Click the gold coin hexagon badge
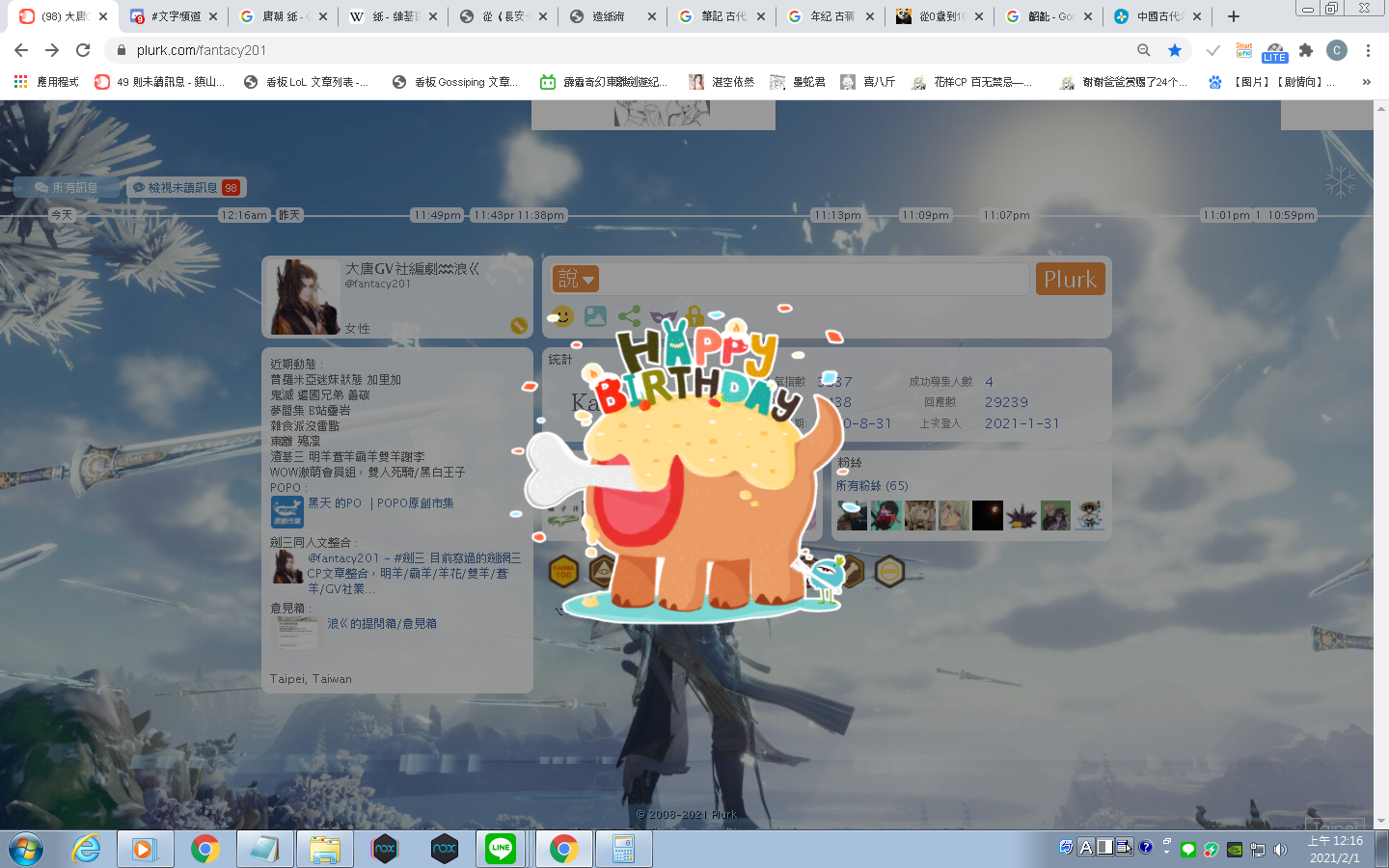Image resolution: width=1389 pixels, height=868 pixels. (889, 571)
